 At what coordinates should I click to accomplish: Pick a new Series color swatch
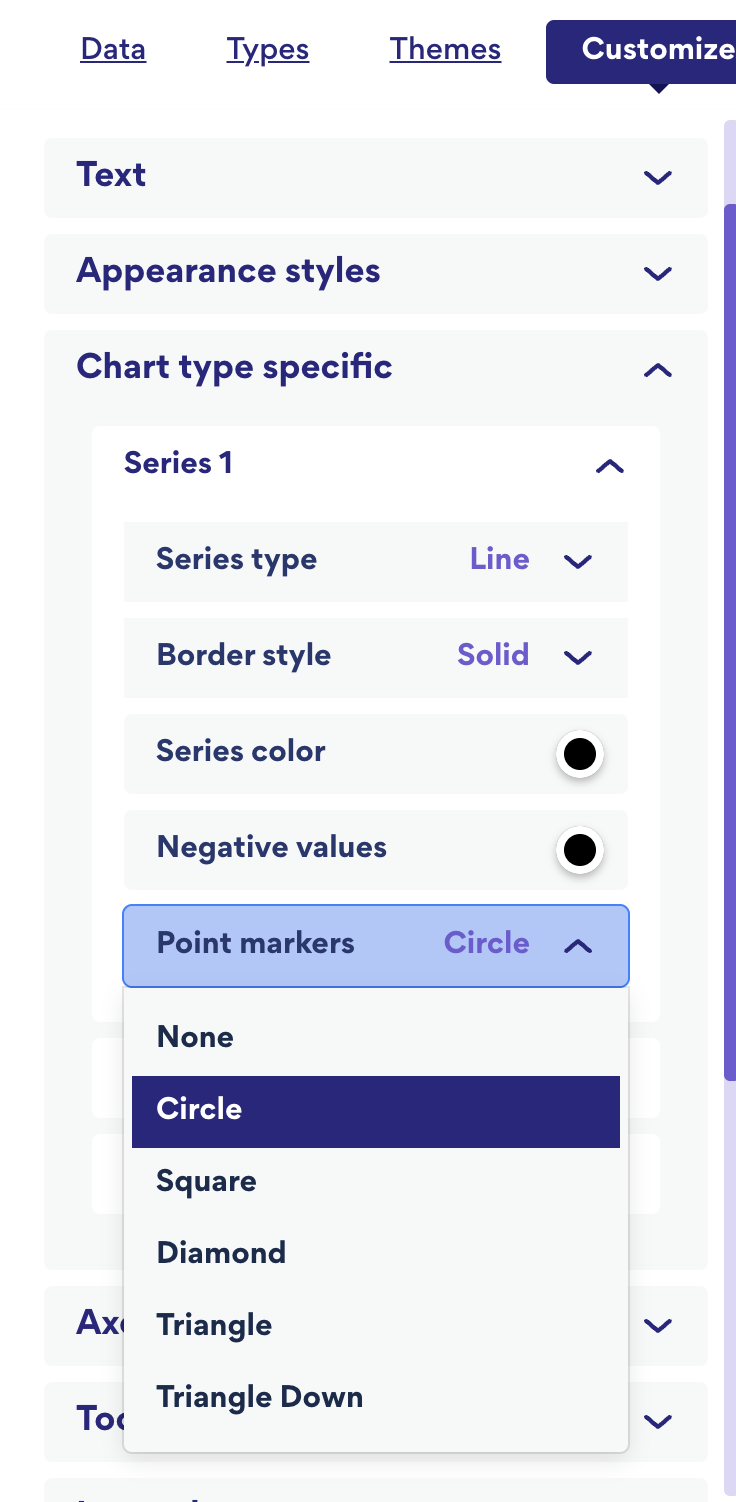(579, 754)
